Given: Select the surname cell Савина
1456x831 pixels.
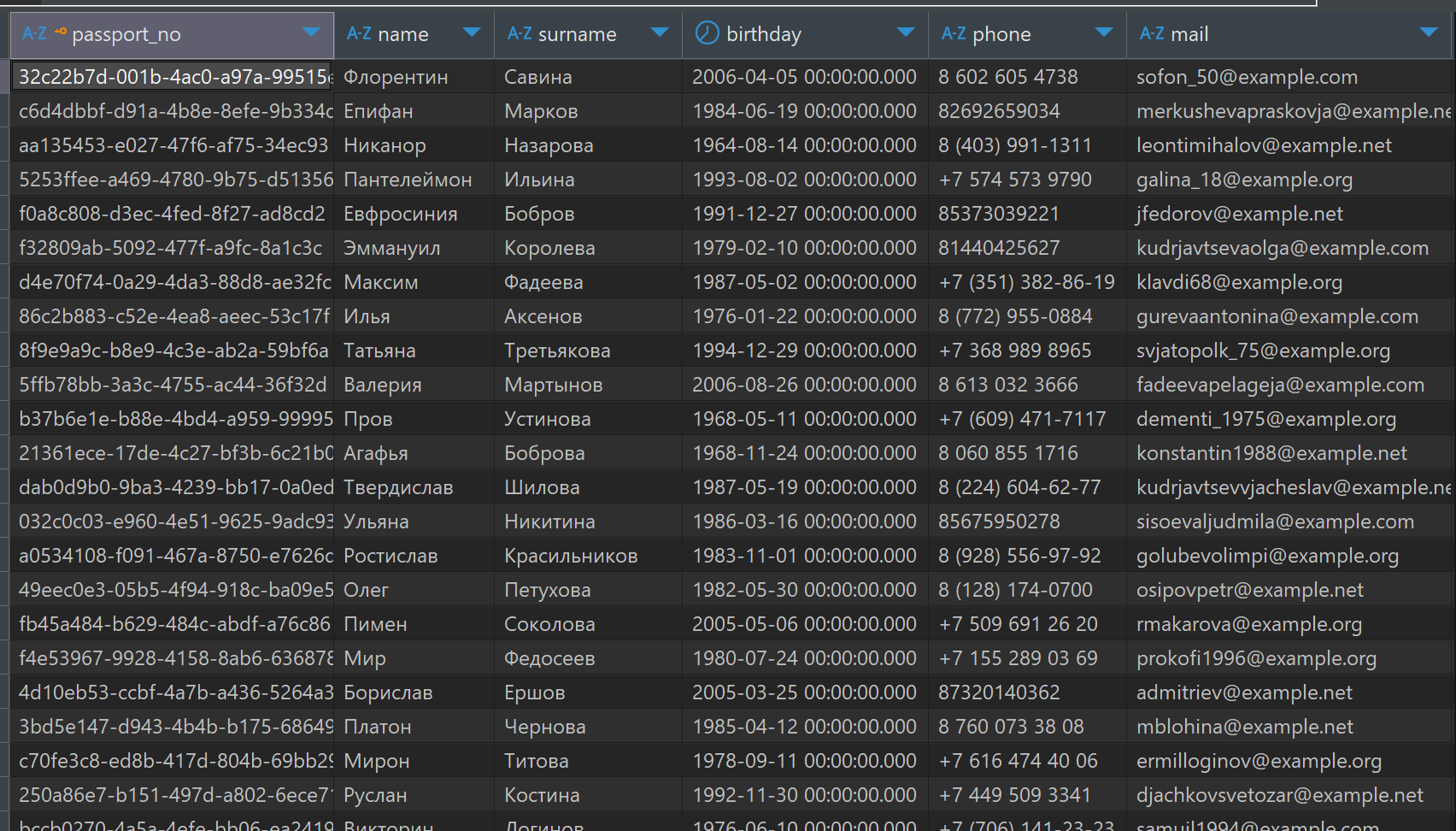Looking at the screenshot, I should 589,77.
